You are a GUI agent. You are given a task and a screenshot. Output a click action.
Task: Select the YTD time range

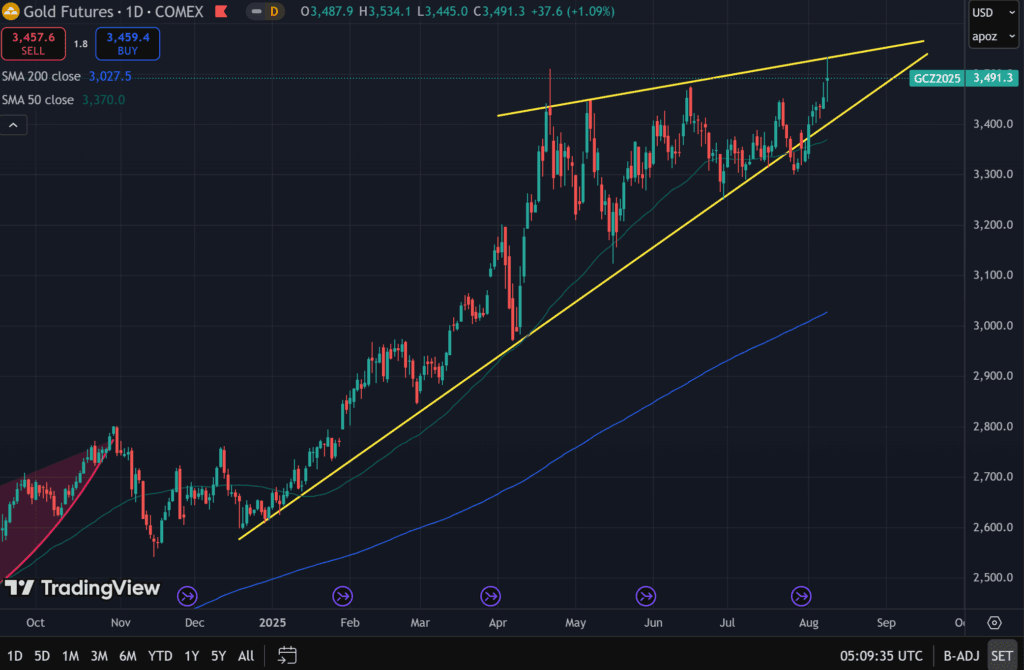click(x=159, y=657)
